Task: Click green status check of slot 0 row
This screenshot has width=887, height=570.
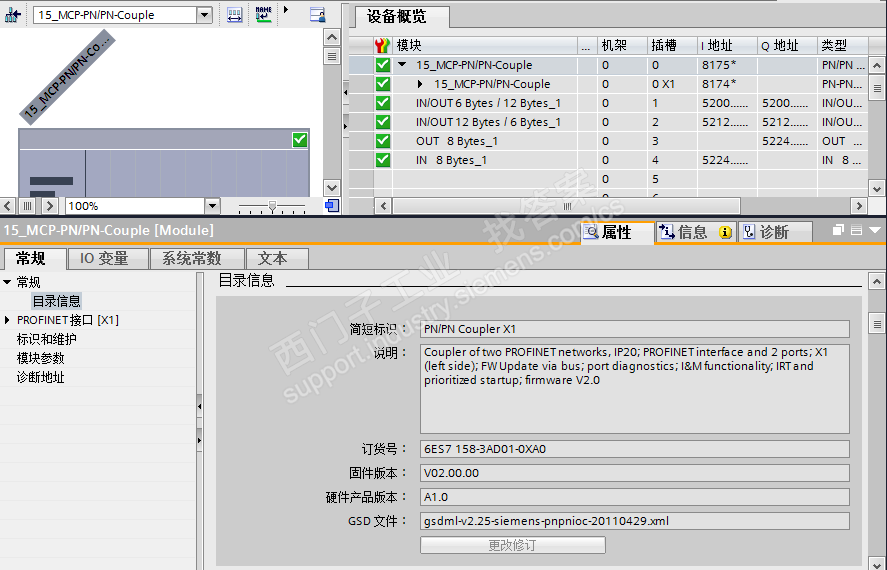Action: click(x=382, y=64)
